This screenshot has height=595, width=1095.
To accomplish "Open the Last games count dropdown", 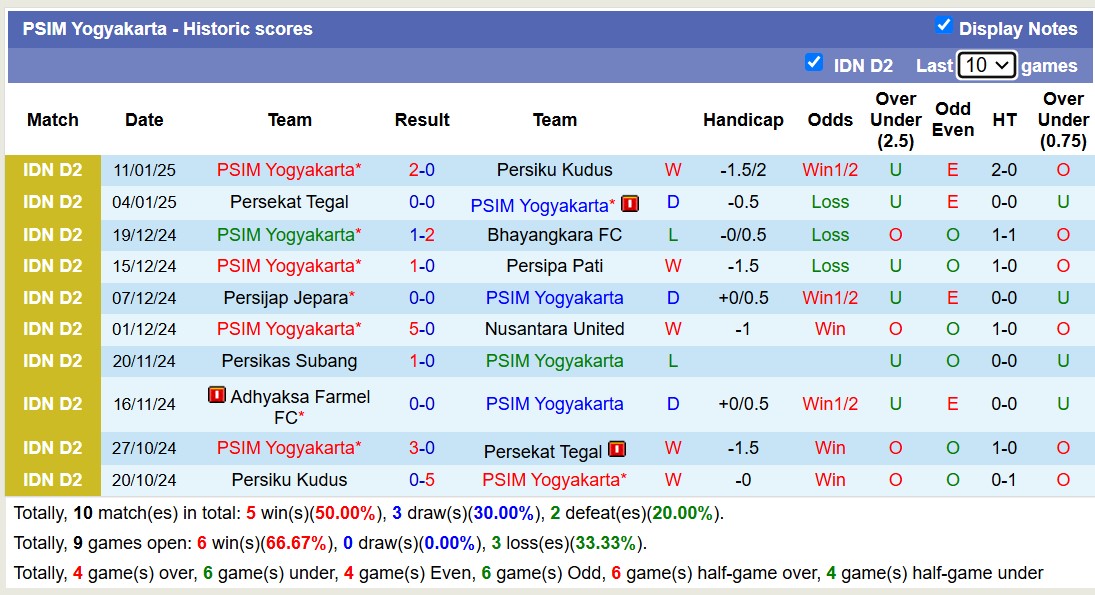I will [x=986, y=65].
